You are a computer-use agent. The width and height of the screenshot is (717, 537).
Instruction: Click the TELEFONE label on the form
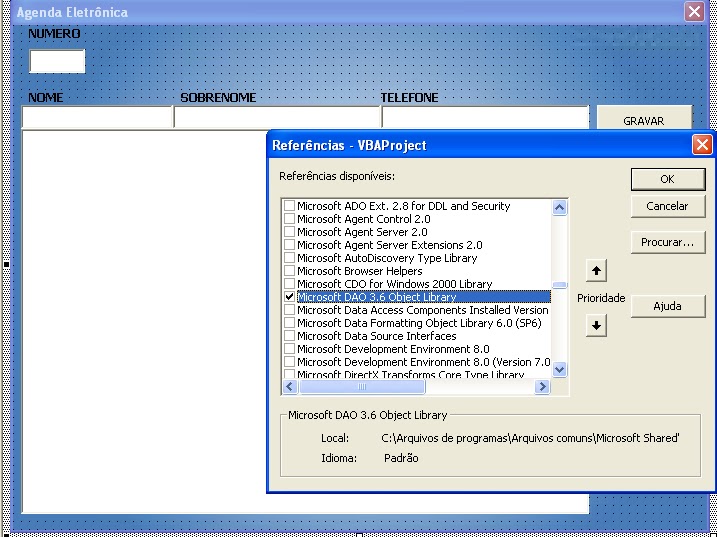click(410, 97)
